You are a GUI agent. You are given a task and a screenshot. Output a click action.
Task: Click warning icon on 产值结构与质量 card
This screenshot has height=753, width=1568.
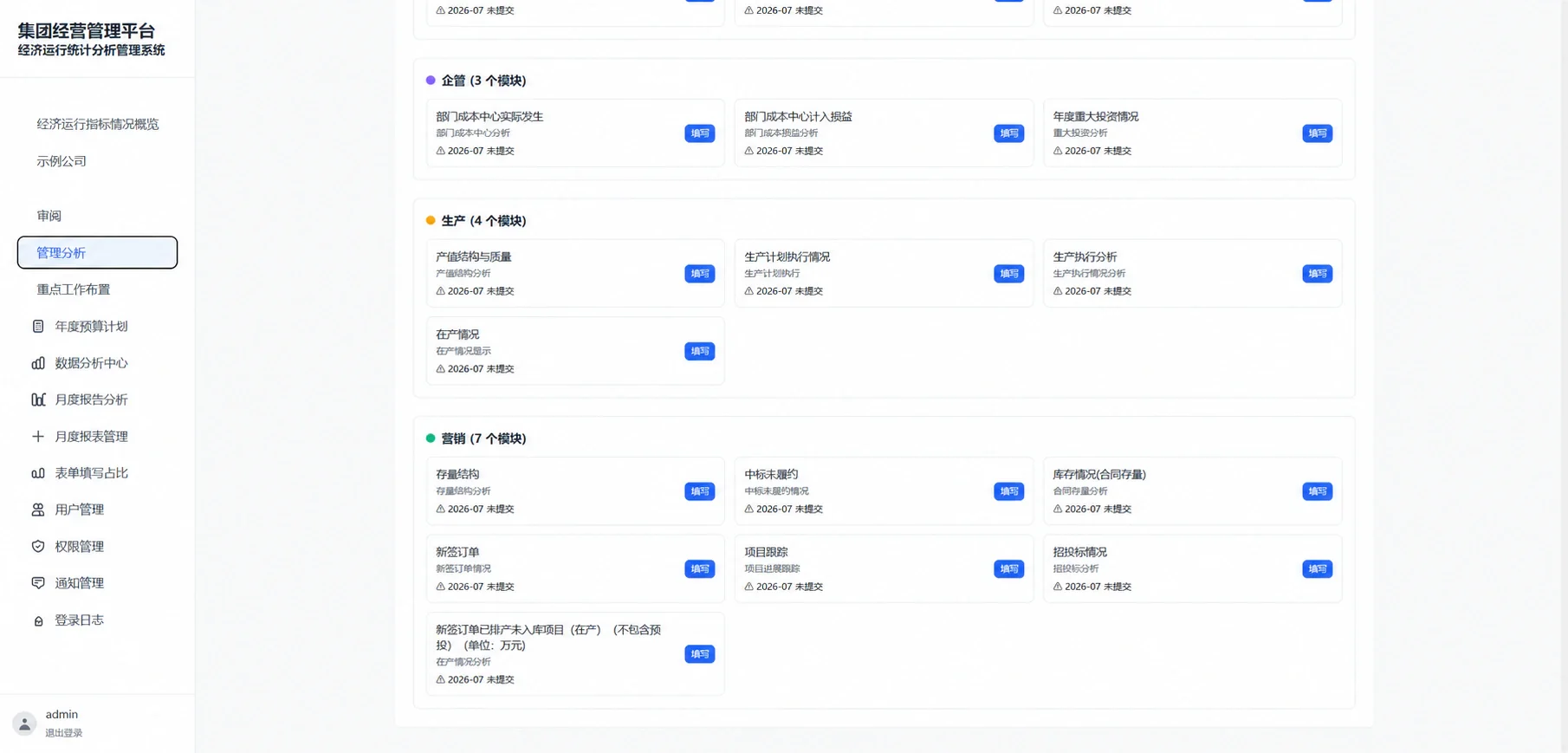point(440,291)
